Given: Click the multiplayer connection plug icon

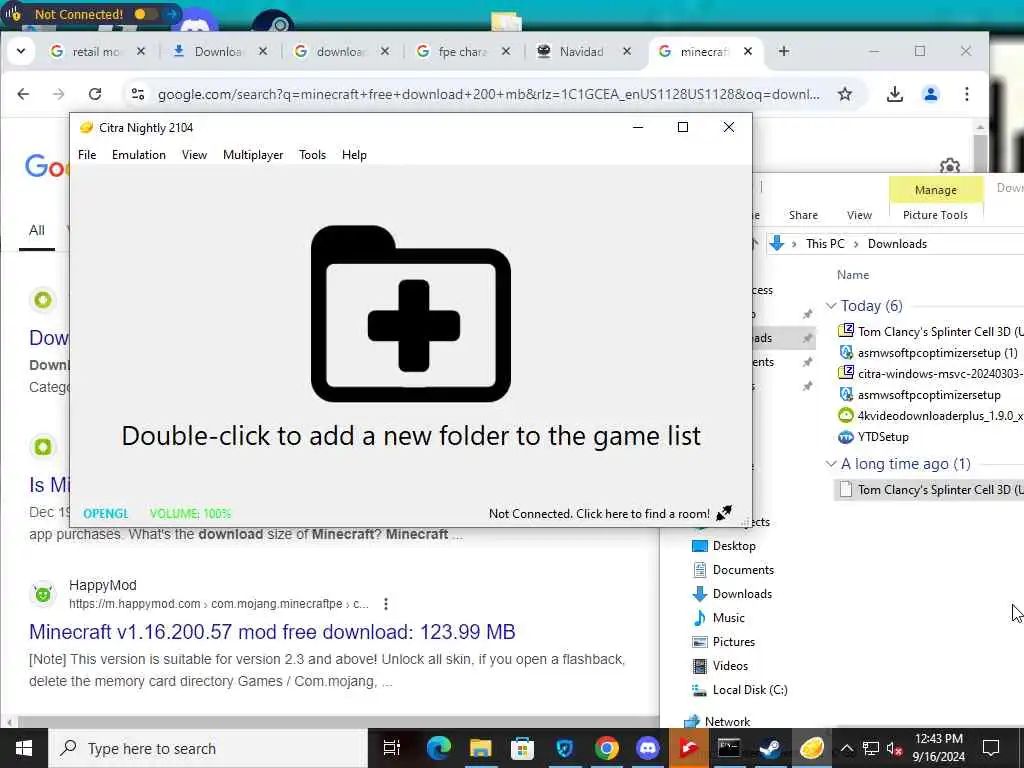Looking at the screenshot, I should point(724,513).
